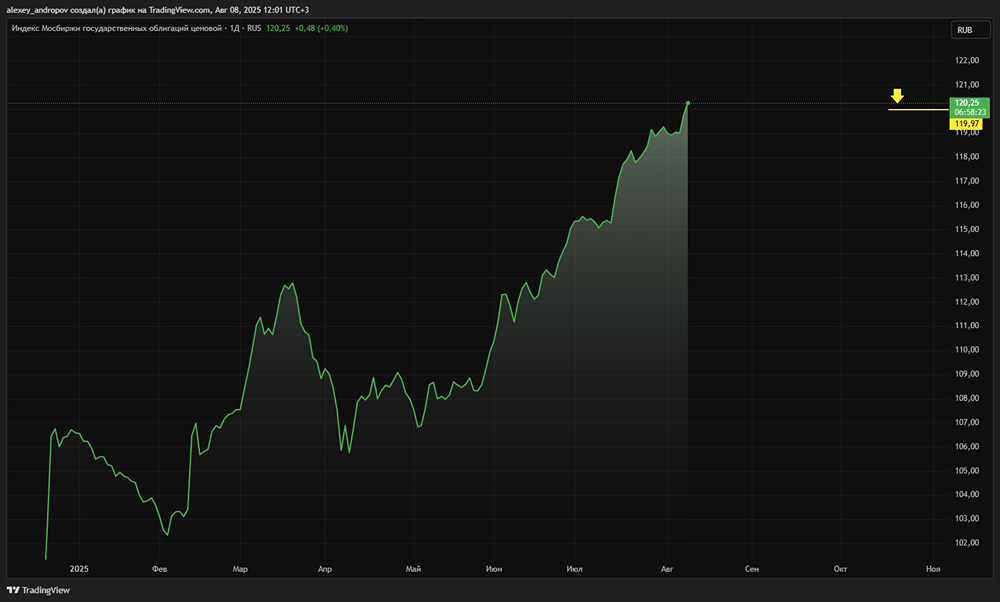Click the Окт month label
1000x602 pixels.
click(841, 569)
